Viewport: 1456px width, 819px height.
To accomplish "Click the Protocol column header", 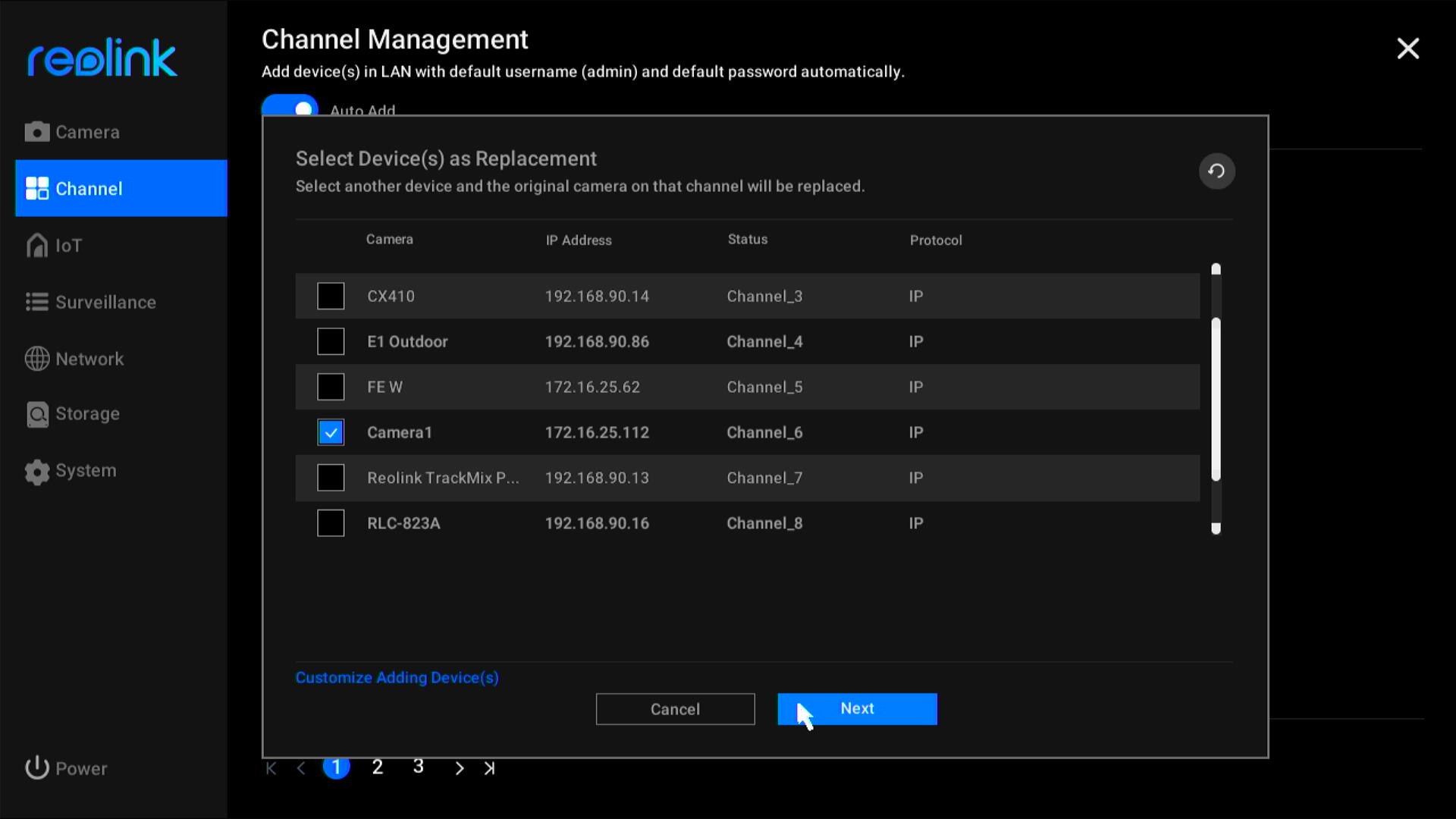I will pos(936,240).
